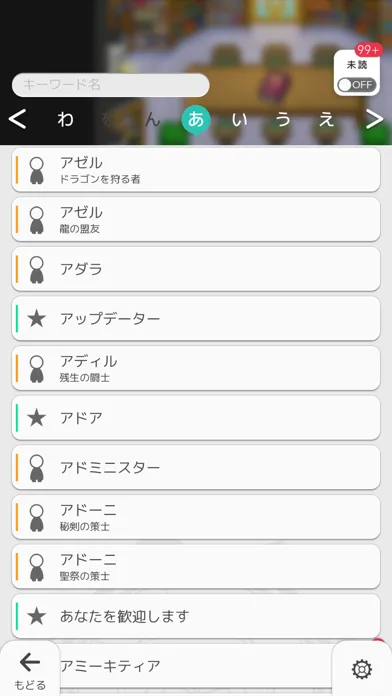The height and width of the screenshot is (696, 392).
Task: Select the え kana tab
Action: [x=327, y=119]
